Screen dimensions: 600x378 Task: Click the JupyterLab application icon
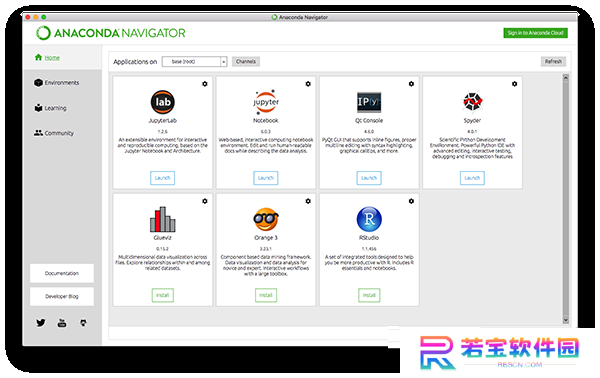tap(163, 102)
